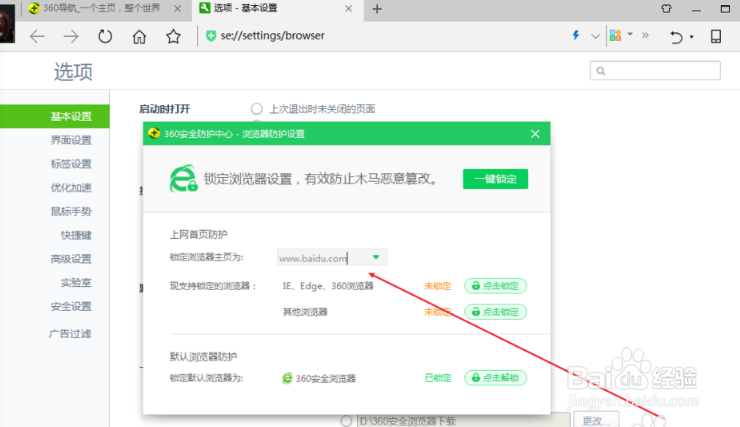Click 点击锁定 for 其他浏览器

[x=496, y=312]
